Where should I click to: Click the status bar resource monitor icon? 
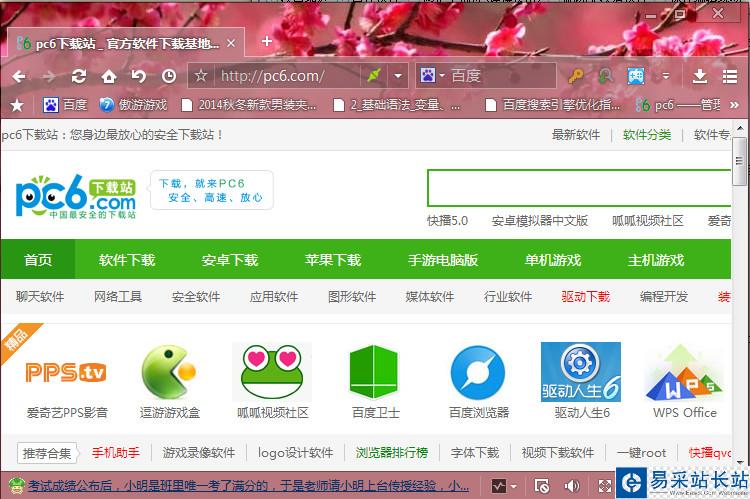[x=499, y=487]
